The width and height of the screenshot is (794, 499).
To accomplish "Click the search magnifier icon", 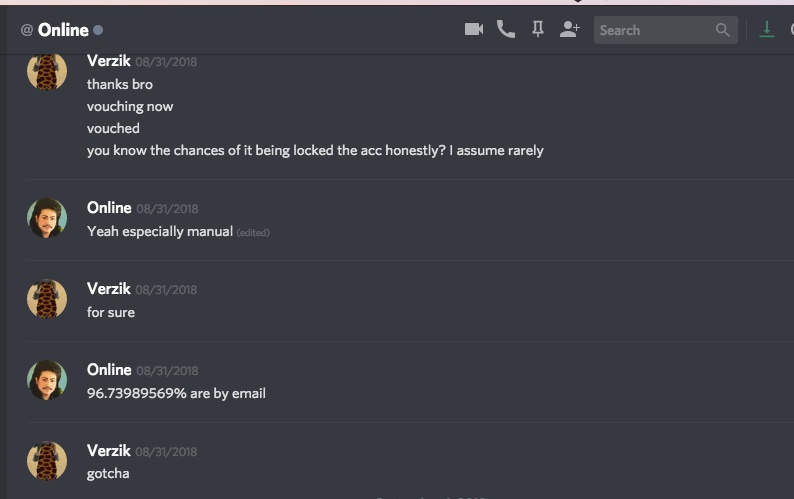I will tap(723, 30).
